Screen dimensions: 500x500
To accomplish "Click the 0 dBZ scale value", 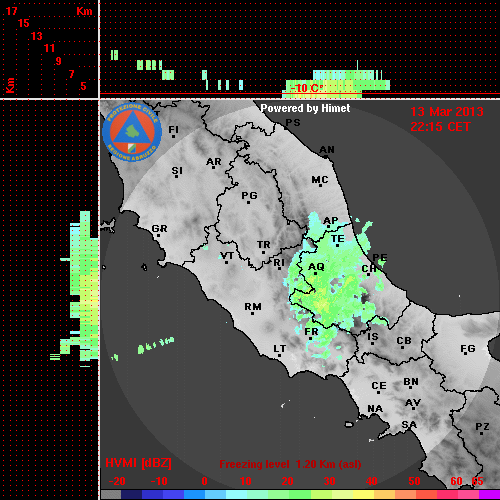I will (204, 481).
